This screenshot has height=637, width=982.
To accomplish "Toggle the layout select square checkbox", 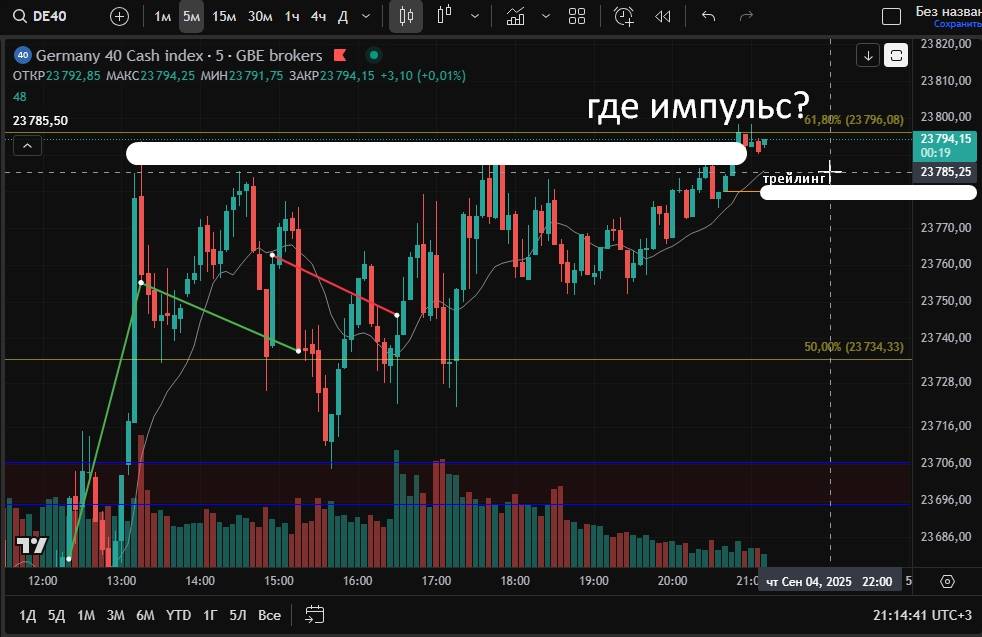I will [892, 16].
